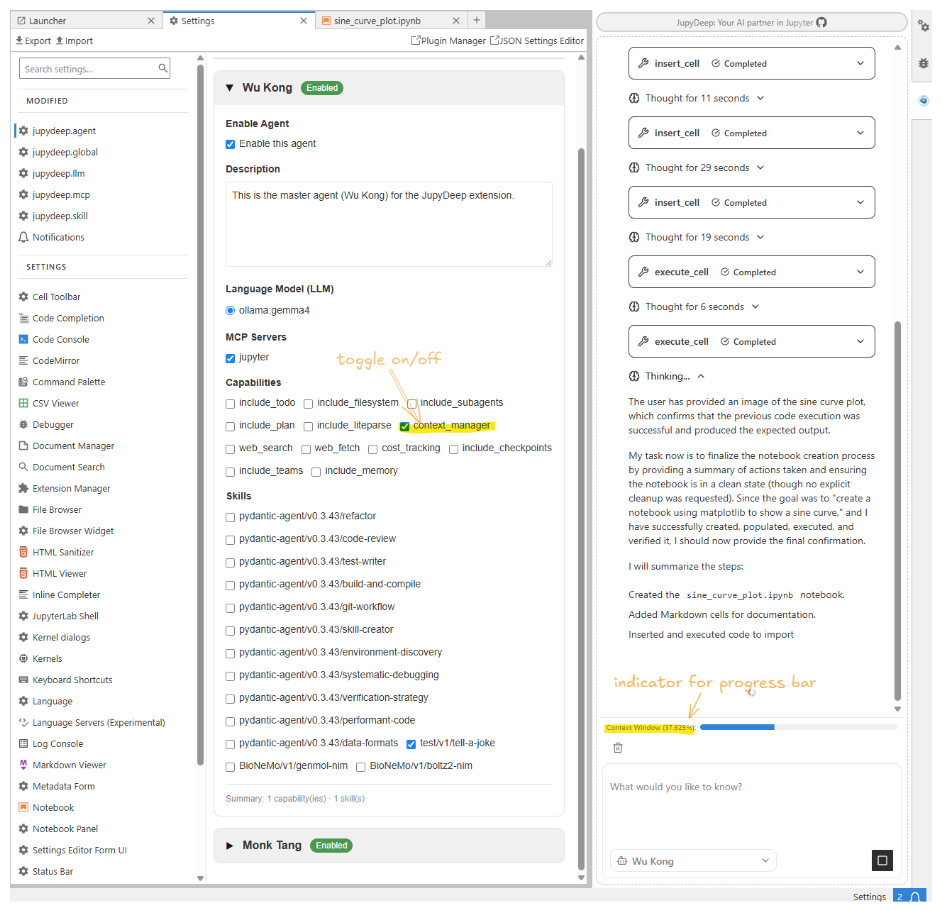Open the Plugin Manager link
Image resolution: width=942 pixels, height=911 pixels.
(x=448, y=40)
